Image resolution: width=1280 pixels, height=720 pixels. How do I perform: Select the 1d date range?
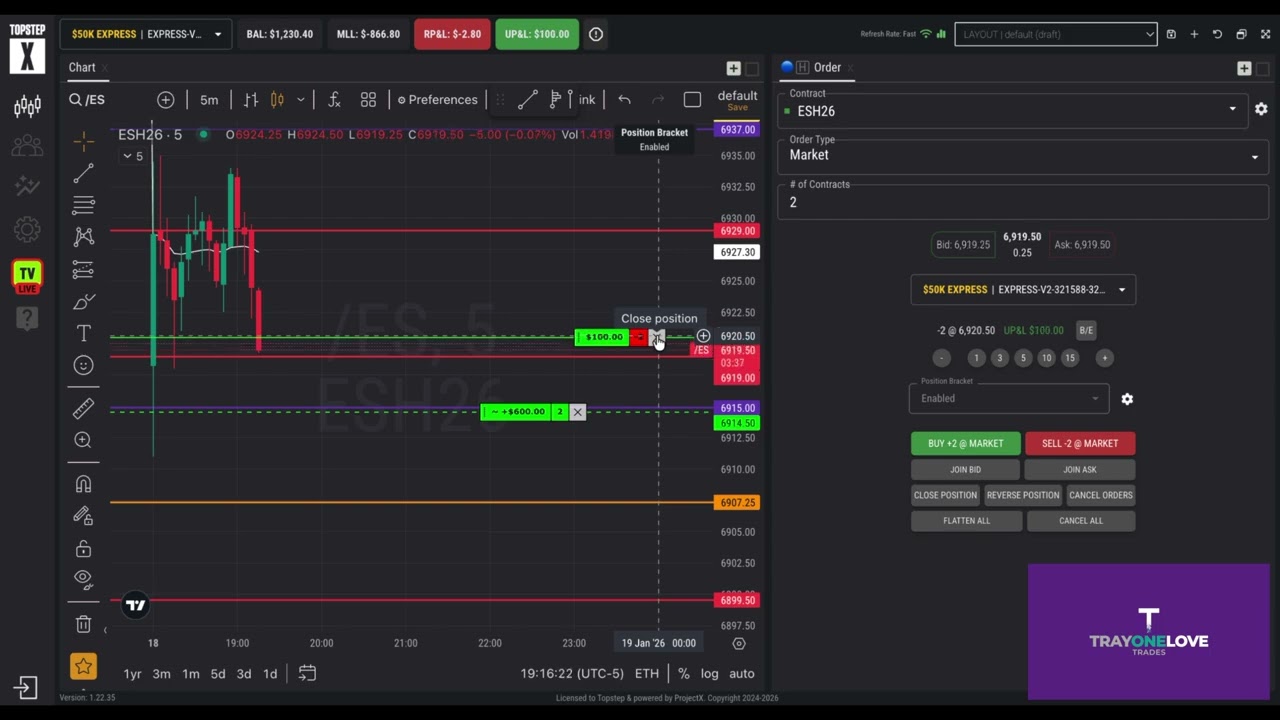(270, 674)
